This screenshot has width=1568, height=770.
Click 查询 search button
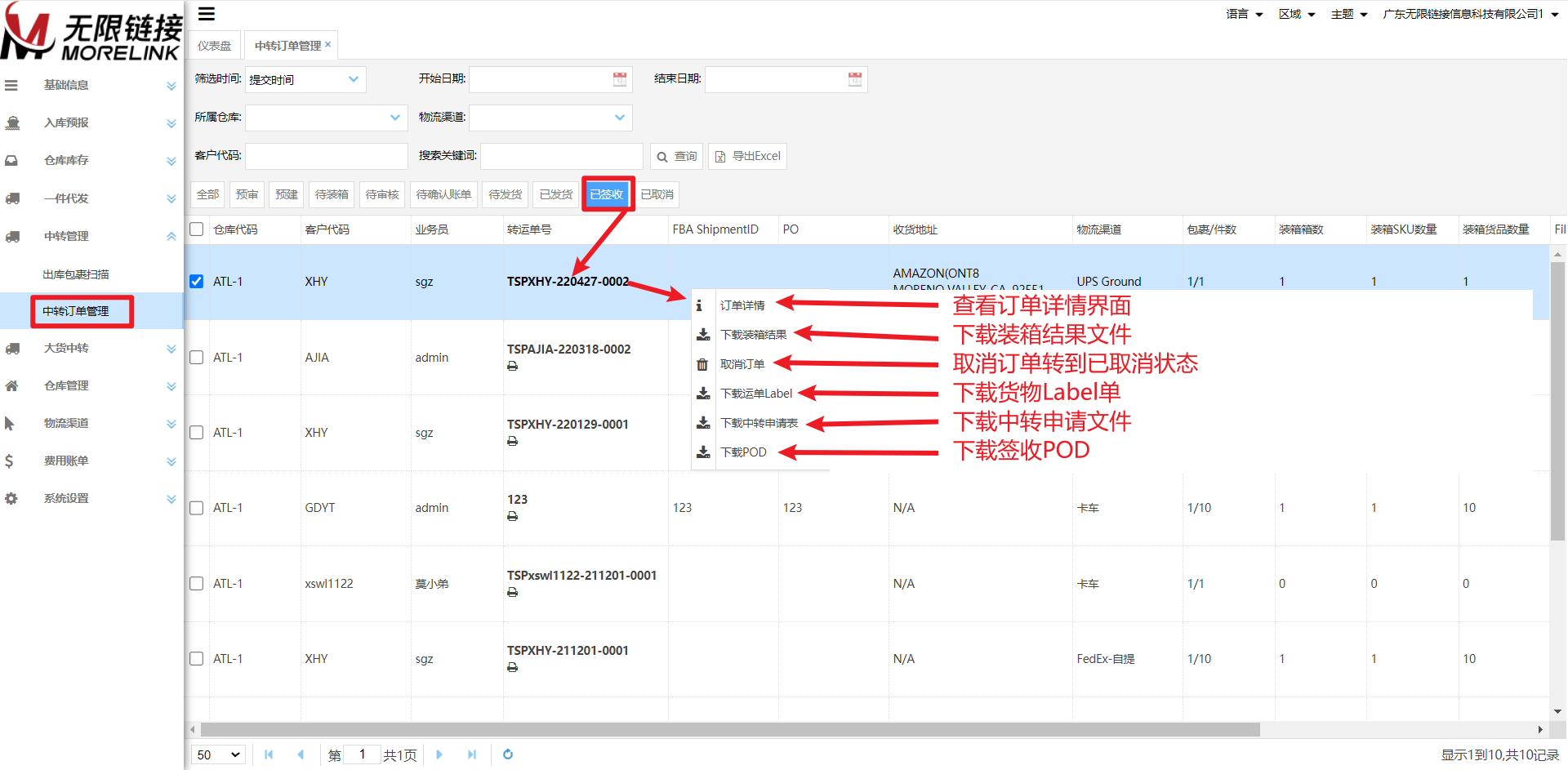pyautogui.click(x=676, y=156)
